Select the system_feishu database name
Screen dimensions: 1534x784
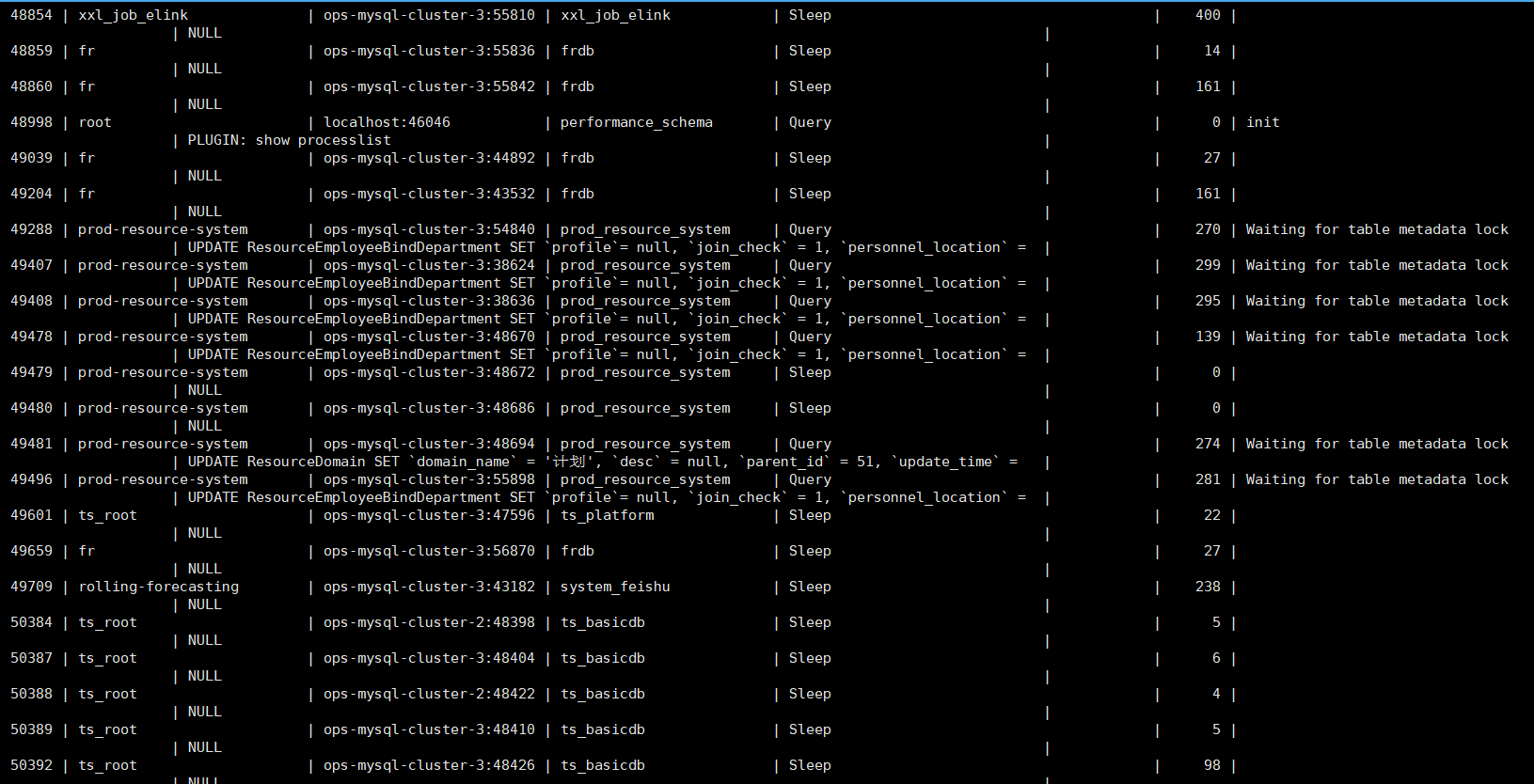point(616,587)
